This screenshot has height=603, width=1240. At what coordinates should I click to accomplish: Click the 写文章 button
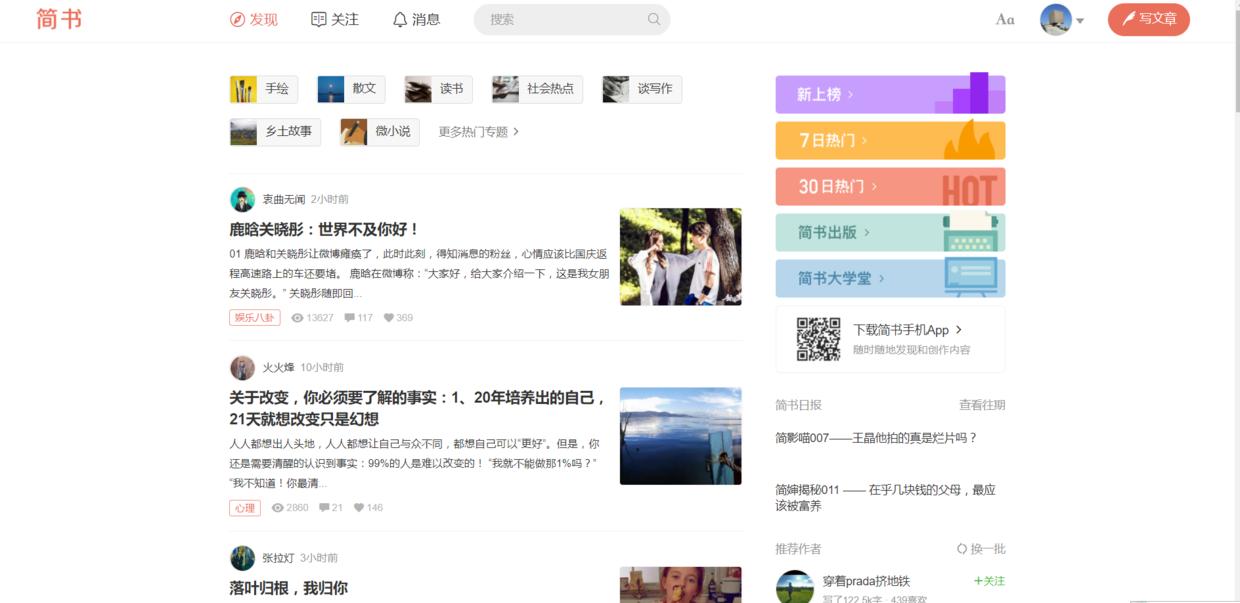[1148, 18]
